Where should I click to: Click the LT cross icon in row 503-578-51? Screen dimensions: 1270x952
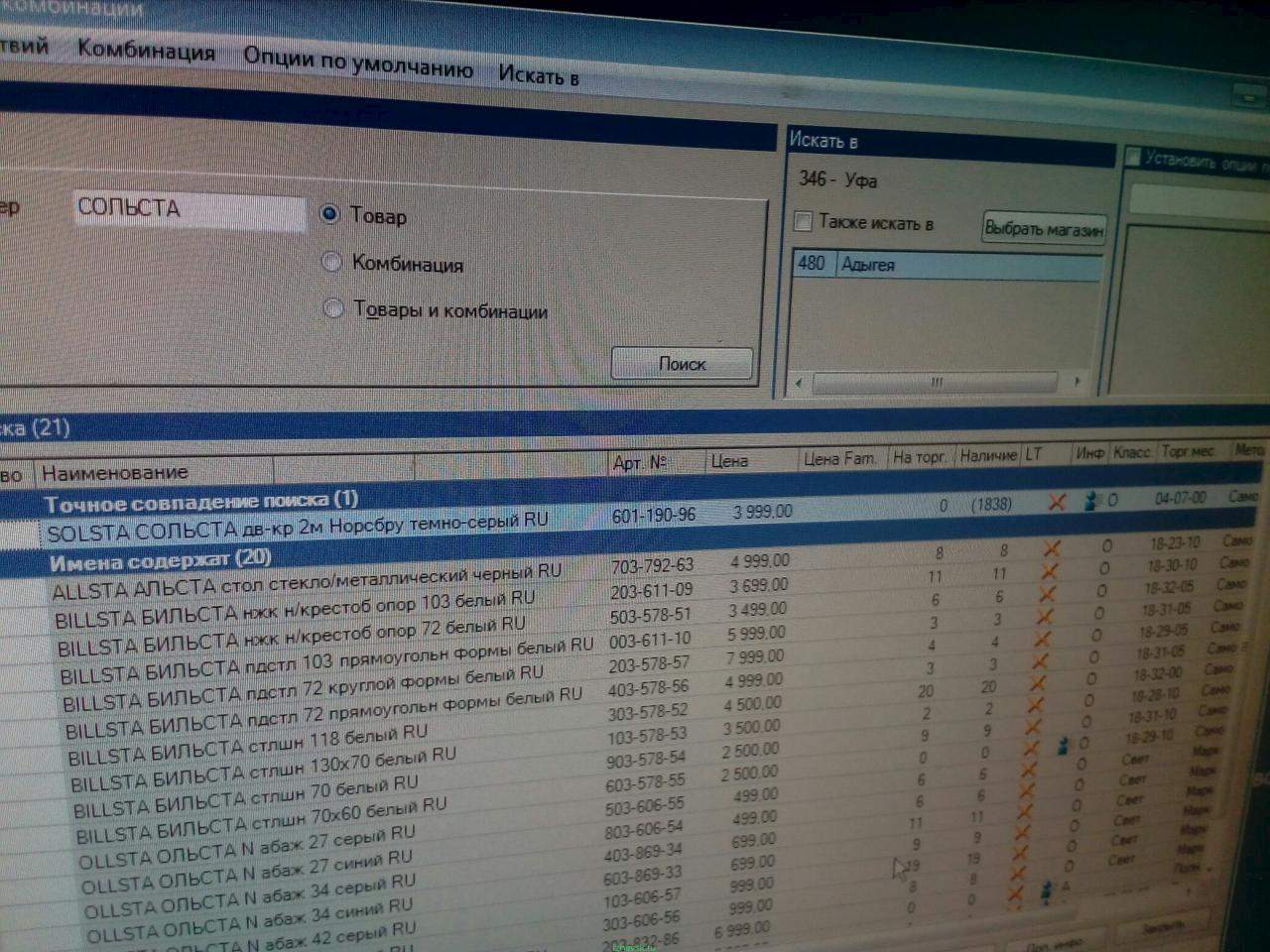point(1048,594)
